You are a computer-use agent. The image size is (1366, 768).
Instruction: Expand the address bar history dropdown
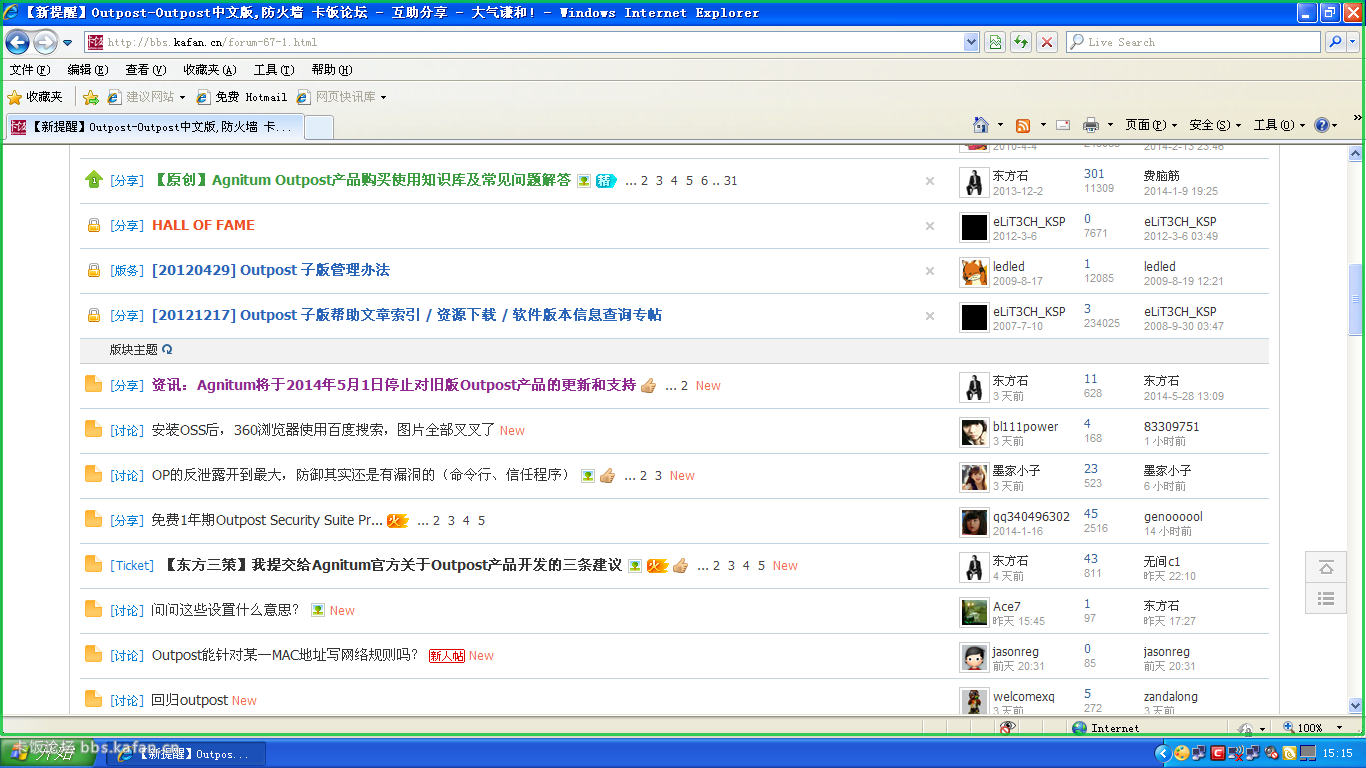click(971, 42)
